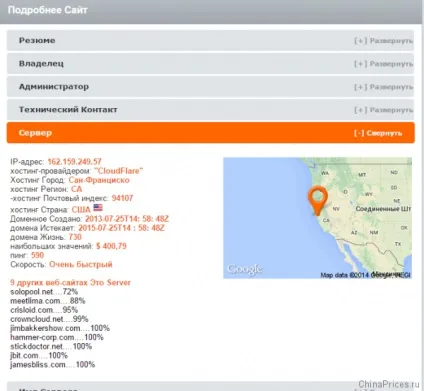Image resolution: width=424 pixels, height=391 pixels.
Task: Click domain creation date 2013-07-25T14
Action: (x=127, y=219)
